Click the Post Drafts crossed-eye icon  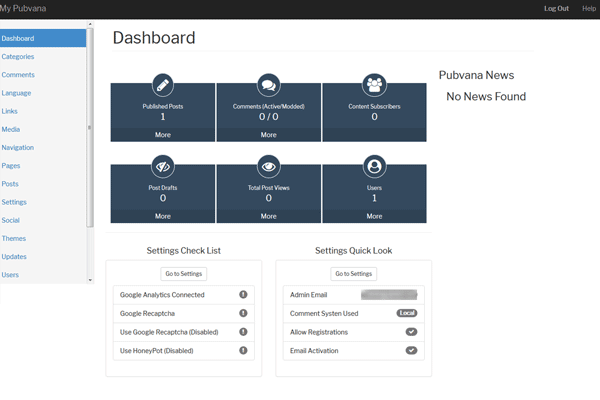click(163, 166)
